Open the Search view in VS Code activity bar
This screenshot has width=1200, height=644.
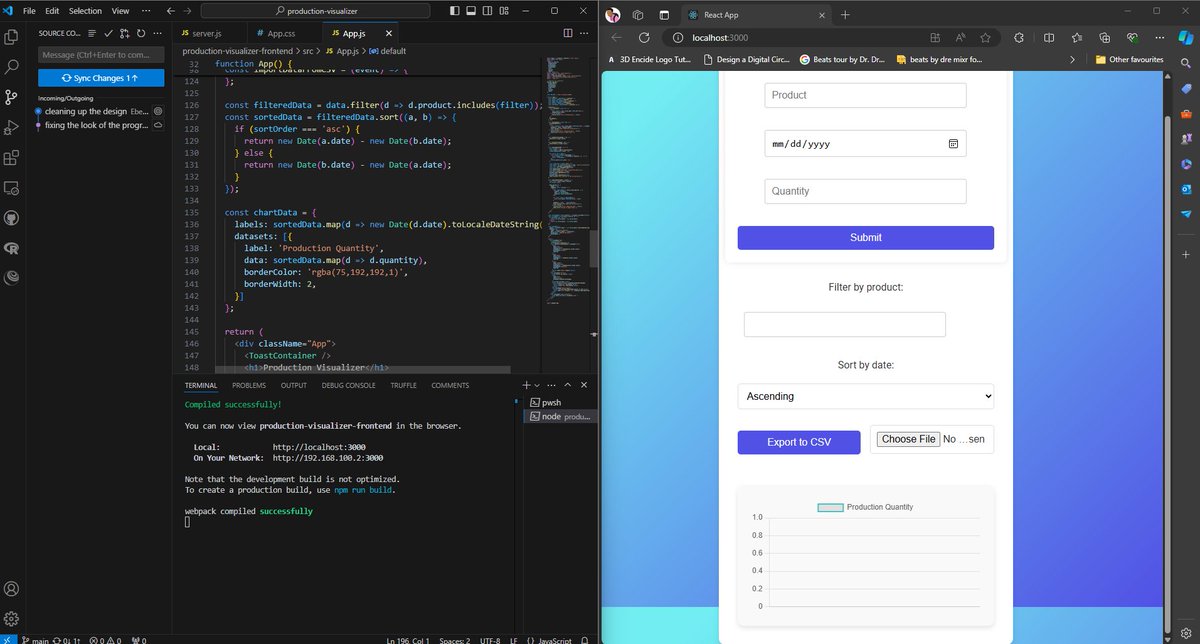click(x=12, y=66)
